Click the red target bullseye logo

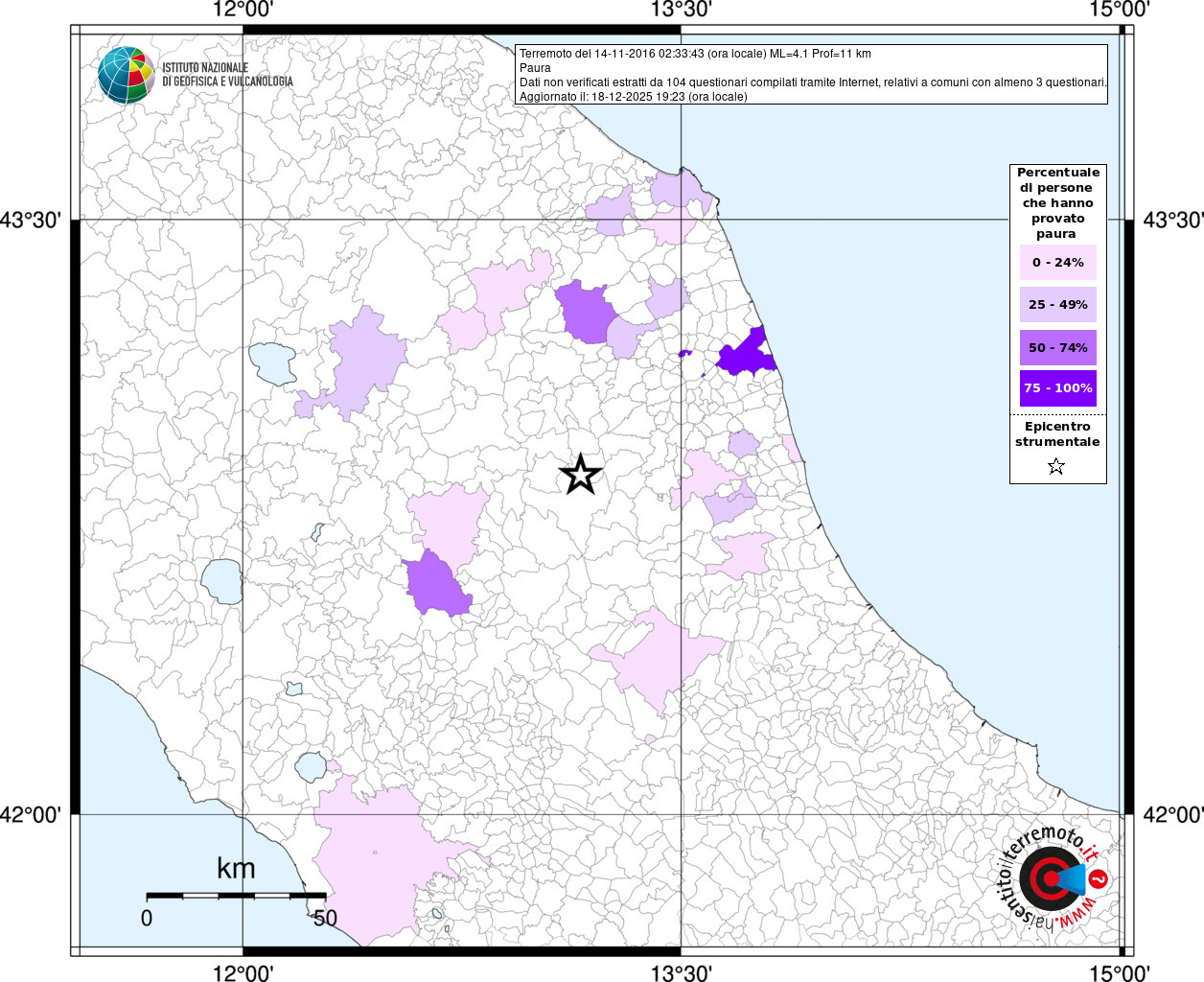point(1044,878)
